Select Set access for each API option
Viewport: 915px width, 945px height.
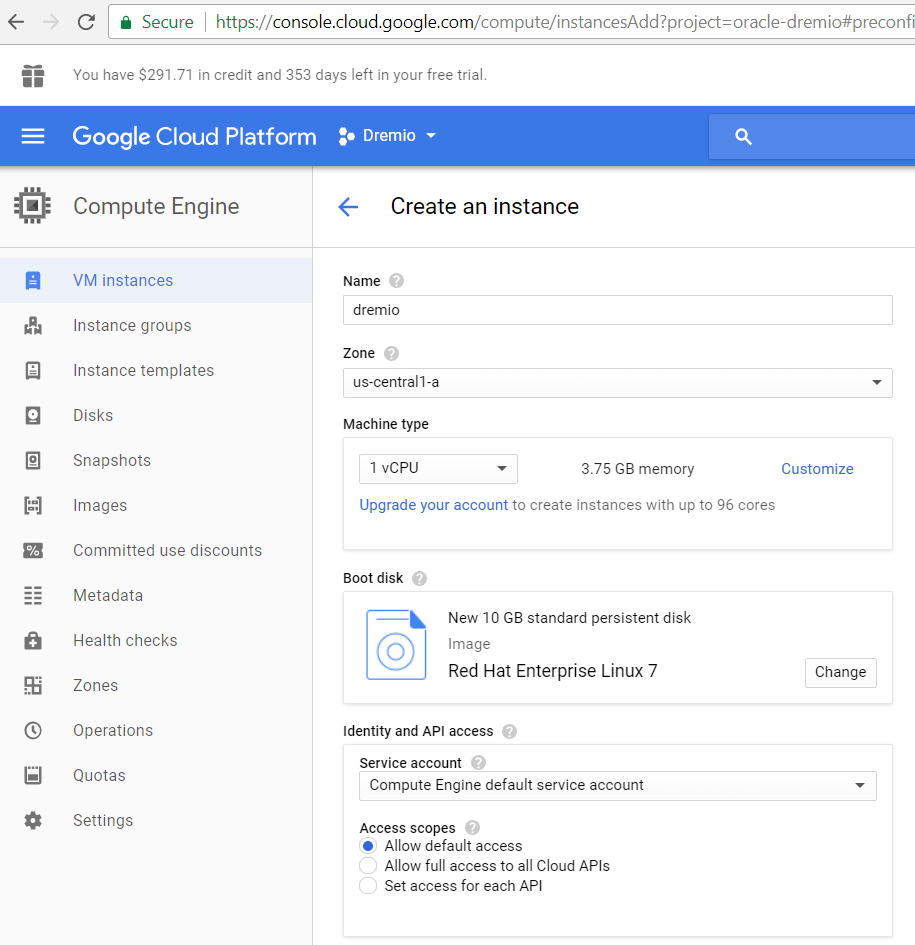(368, 886)
